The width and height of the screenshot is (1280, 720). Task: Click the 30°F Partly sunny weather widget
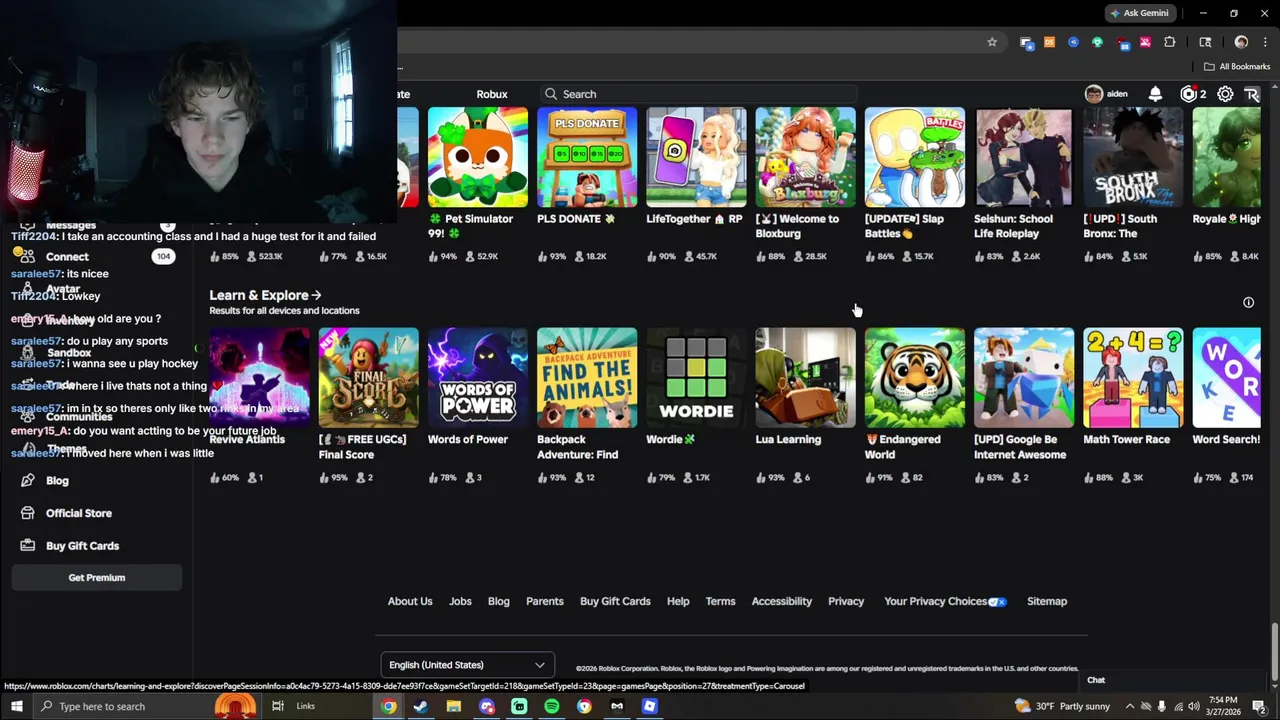[1062, 706]
